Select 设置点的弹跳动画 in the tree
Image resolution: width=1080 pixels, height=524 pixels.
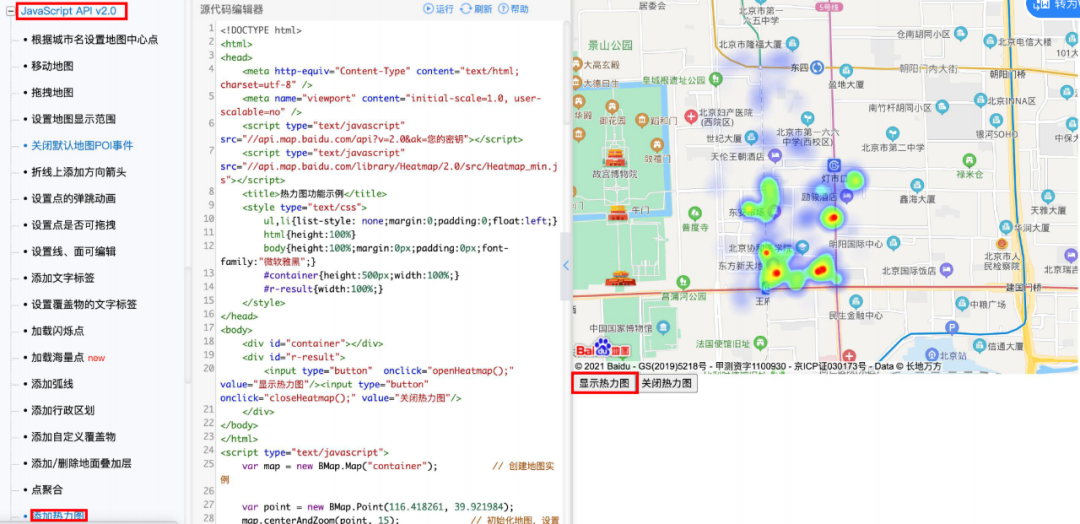click(74, 198)
